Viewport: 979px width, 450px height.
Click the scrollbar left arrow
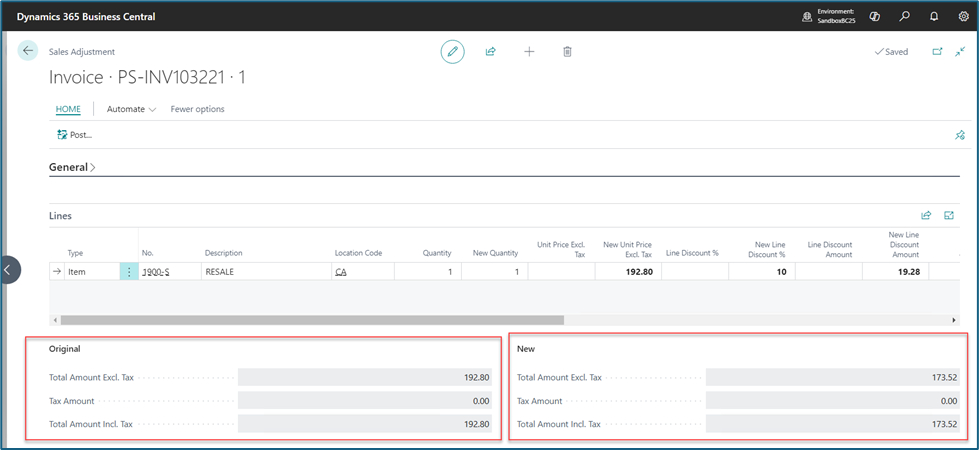[55, 320]
